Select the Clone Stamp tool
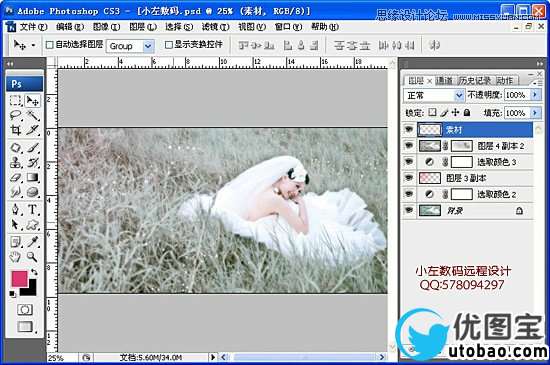The image size is (550, 365). (15, 162)
